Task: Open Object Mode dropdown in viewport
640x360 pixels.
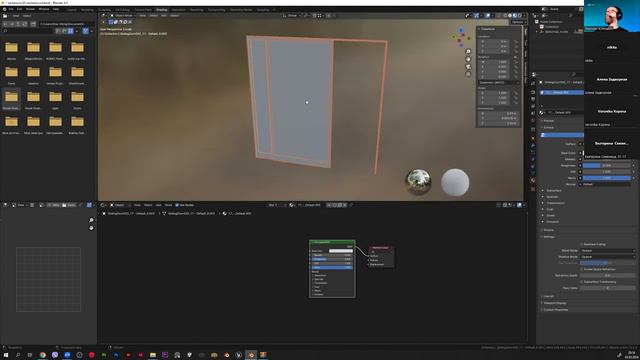Action: [123, 16]
